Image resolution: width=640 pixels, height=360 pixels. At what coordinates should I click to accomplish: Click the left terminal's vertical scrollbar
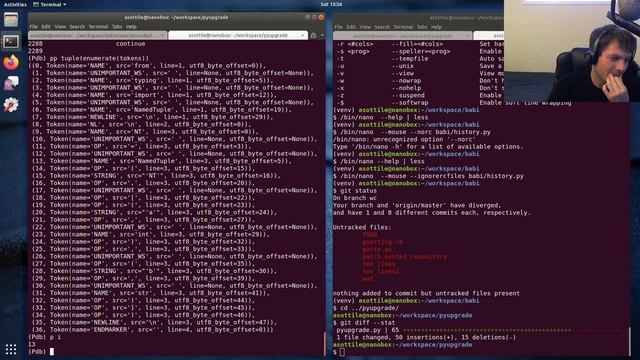(325, 343)
